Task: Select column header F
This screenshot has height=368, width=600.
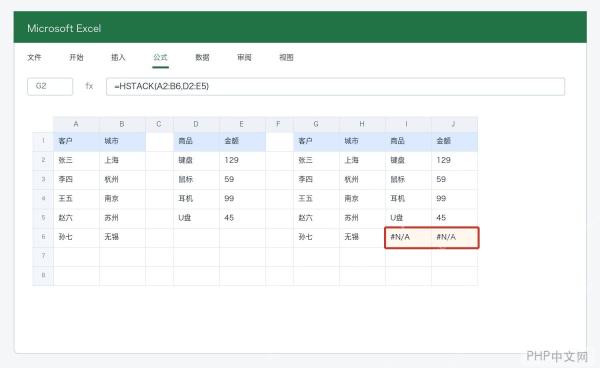Action: [x=279, y=124]
